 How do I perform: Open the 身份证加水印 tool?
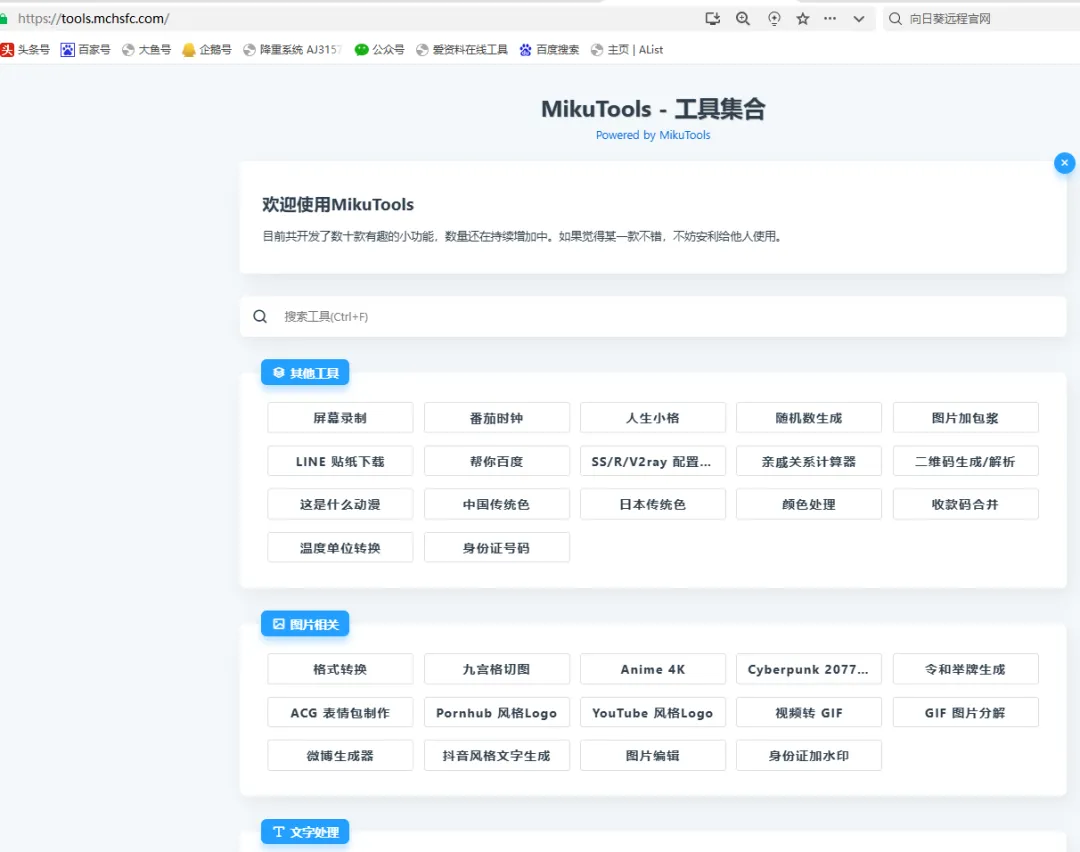click(809, 756)
